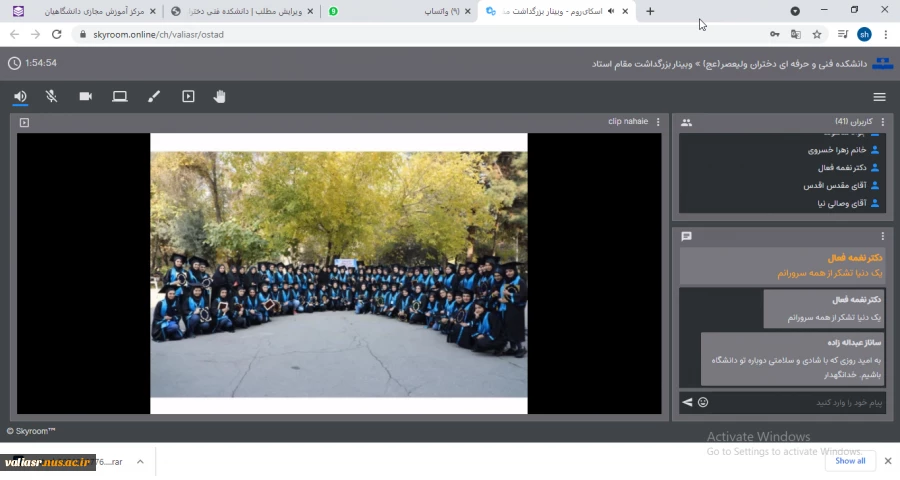Switch to واتساپ WhatsApp tab
The width and height of the screenshot is (900, 480).
pyautogui.click(x=400, y=11)
